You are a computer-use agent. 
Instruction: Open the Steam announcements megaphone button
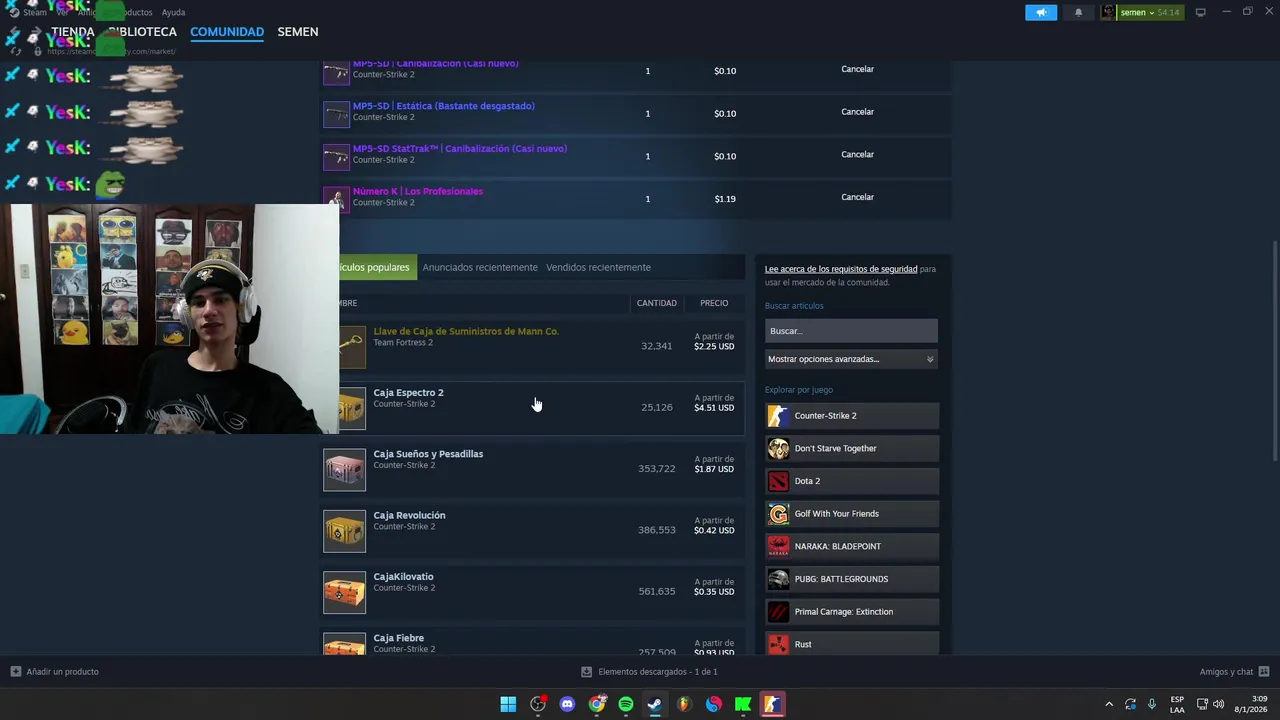1041,13
